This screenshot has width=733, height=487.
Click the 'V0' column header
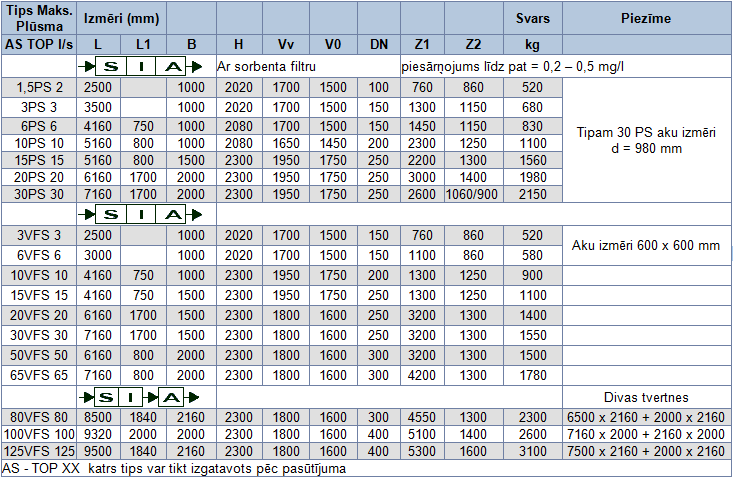333,44
